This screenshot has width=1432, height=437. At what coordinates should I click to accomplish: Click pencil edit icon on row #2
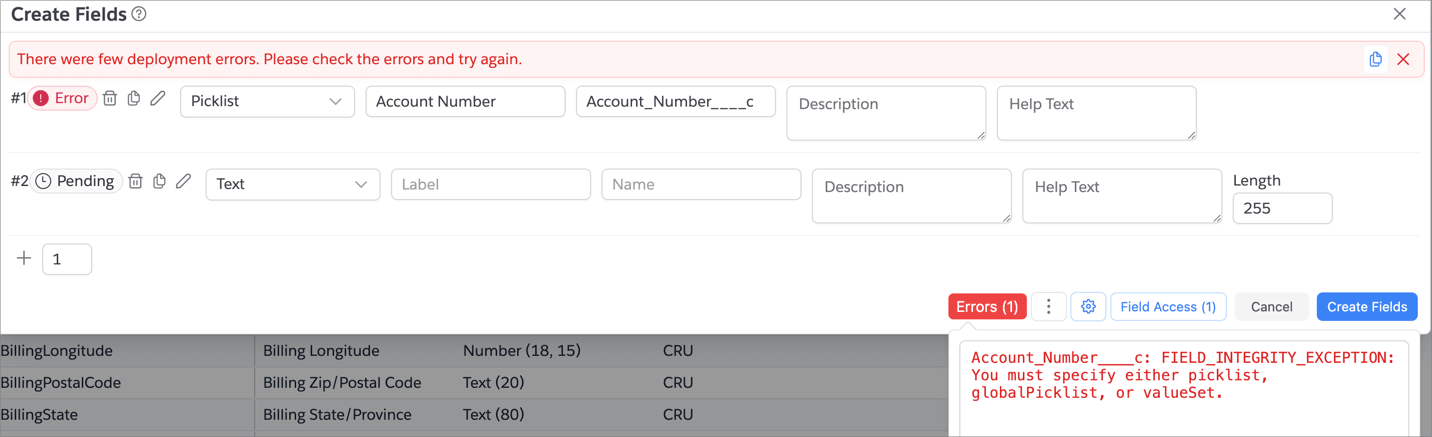[183, 182]
